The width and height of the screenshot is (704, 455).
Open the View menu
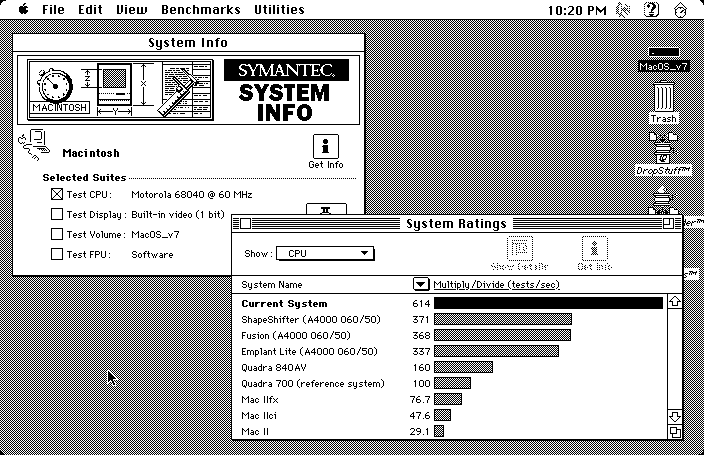(132, 9)
